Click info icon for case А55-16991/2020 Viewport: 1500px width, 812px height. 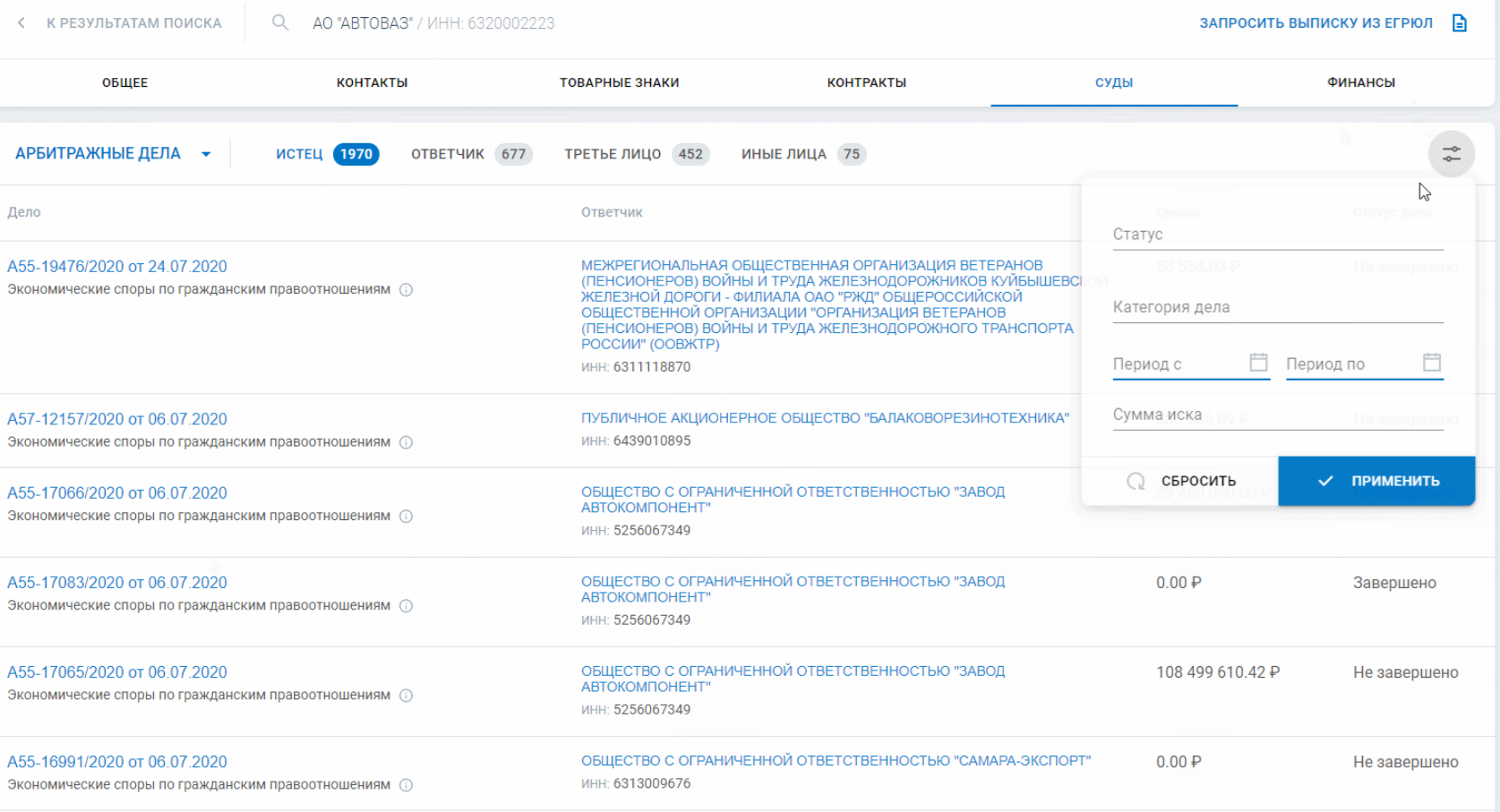[x=406, y=785]
